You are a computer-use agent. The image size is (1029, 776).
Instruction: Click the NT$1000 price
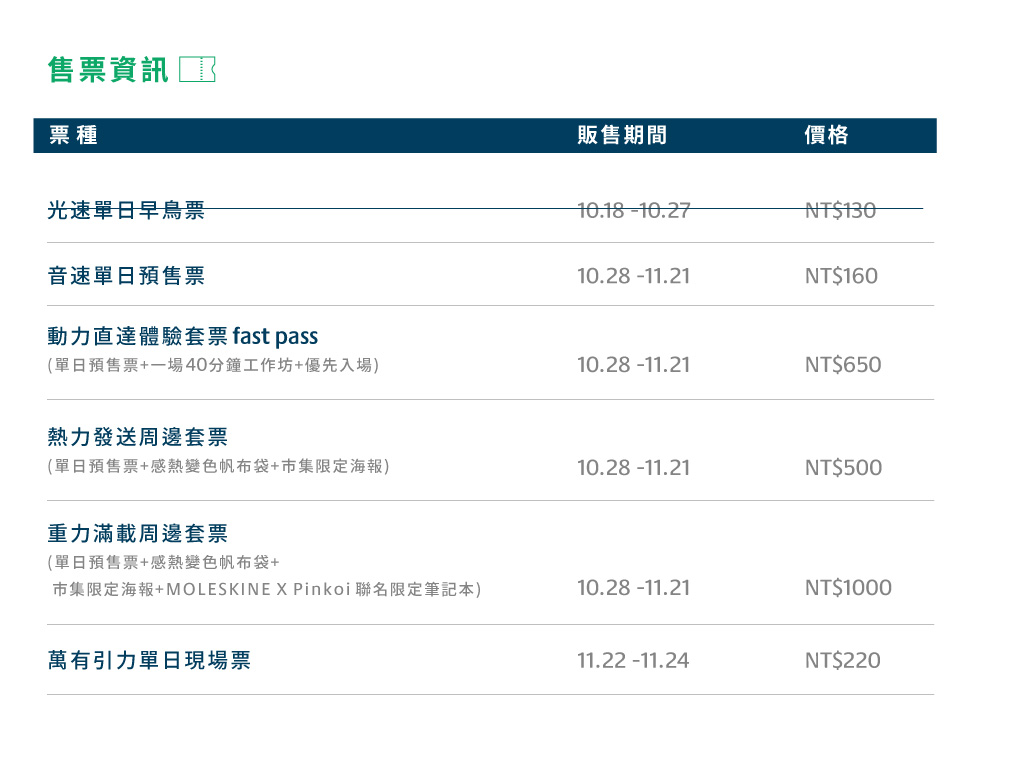[x=848, y=588]
